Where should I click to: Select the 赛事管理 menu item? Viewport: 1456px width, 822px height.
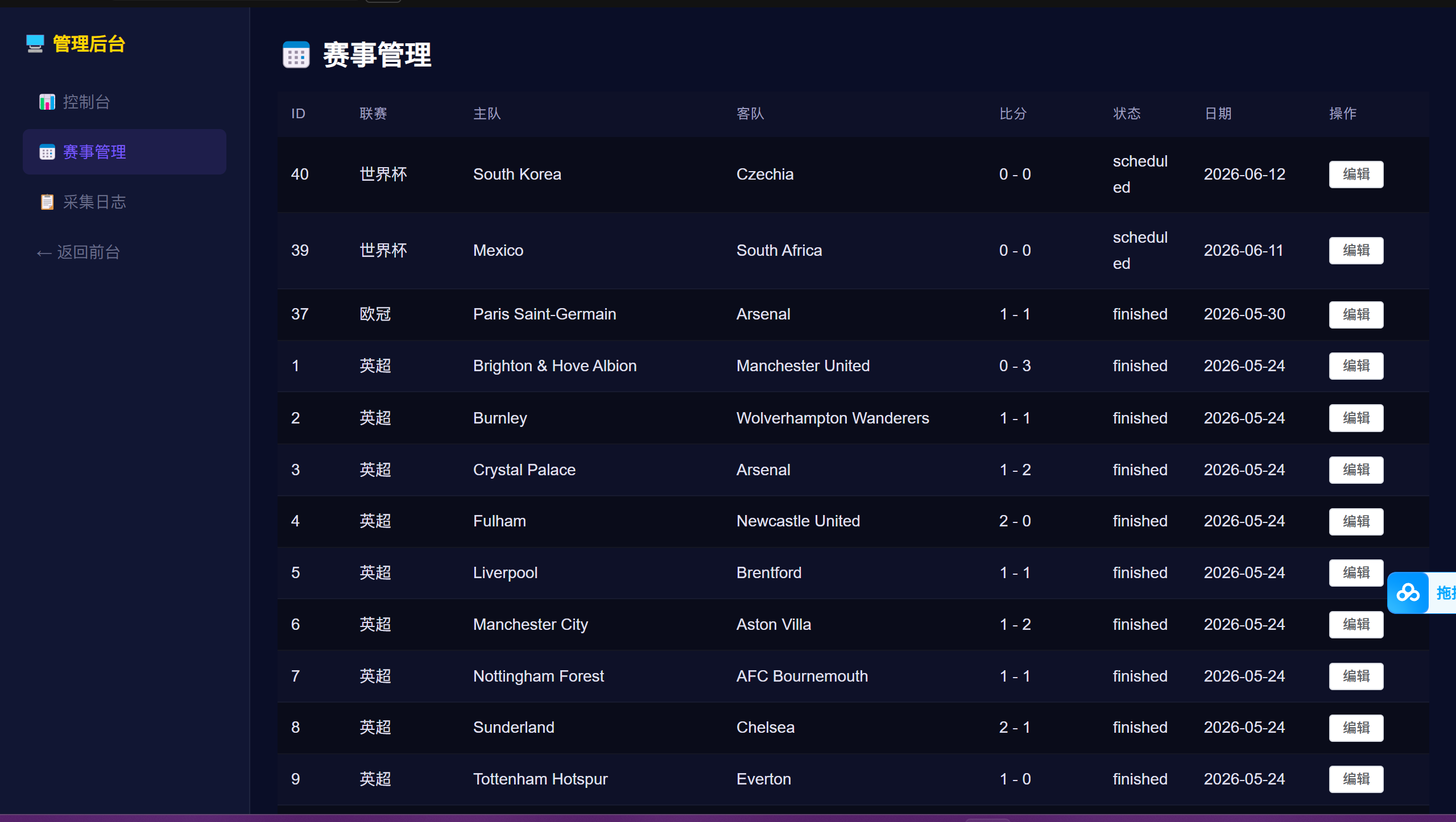pos(125,152)
